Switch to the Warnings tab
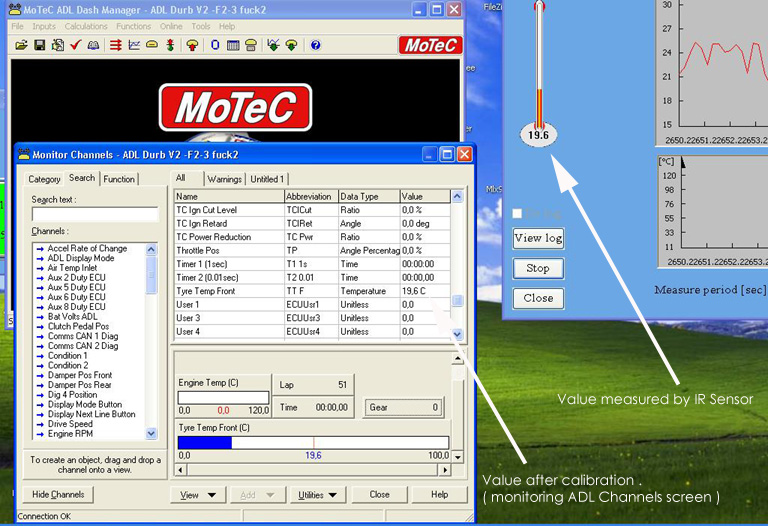The width and height of the screenshot is (768, 526). point(225,179)
